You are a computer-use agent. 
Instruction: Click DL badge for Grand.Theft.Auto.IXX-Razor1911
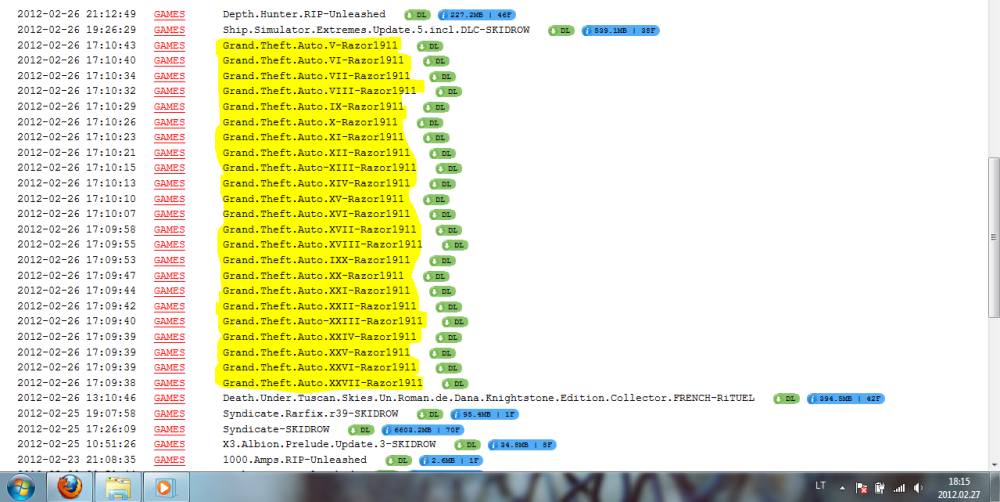click(x=443, y=261)
